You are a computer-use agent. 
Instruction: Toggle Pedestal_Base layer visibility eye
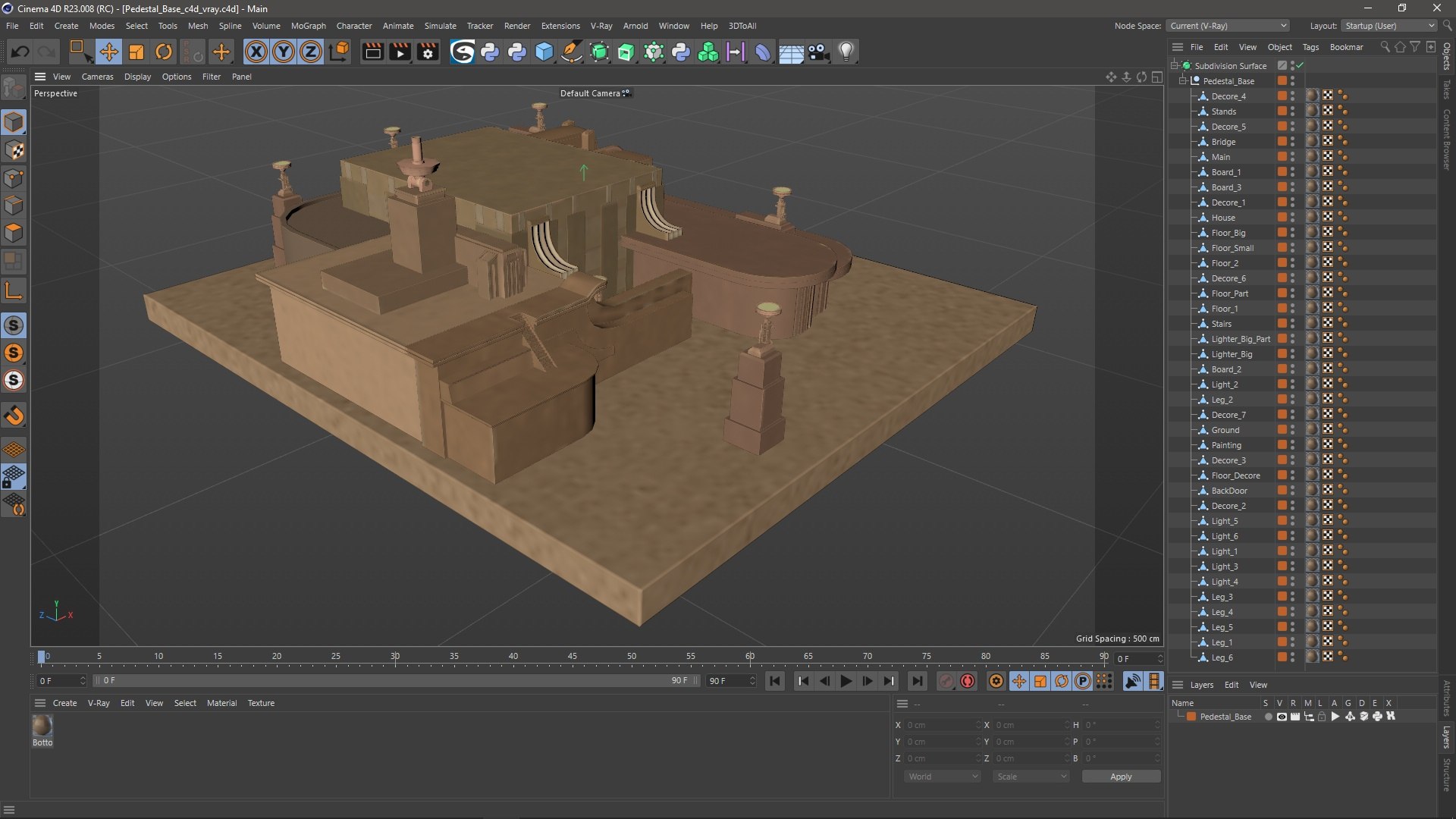click(x=1282, y=717)
